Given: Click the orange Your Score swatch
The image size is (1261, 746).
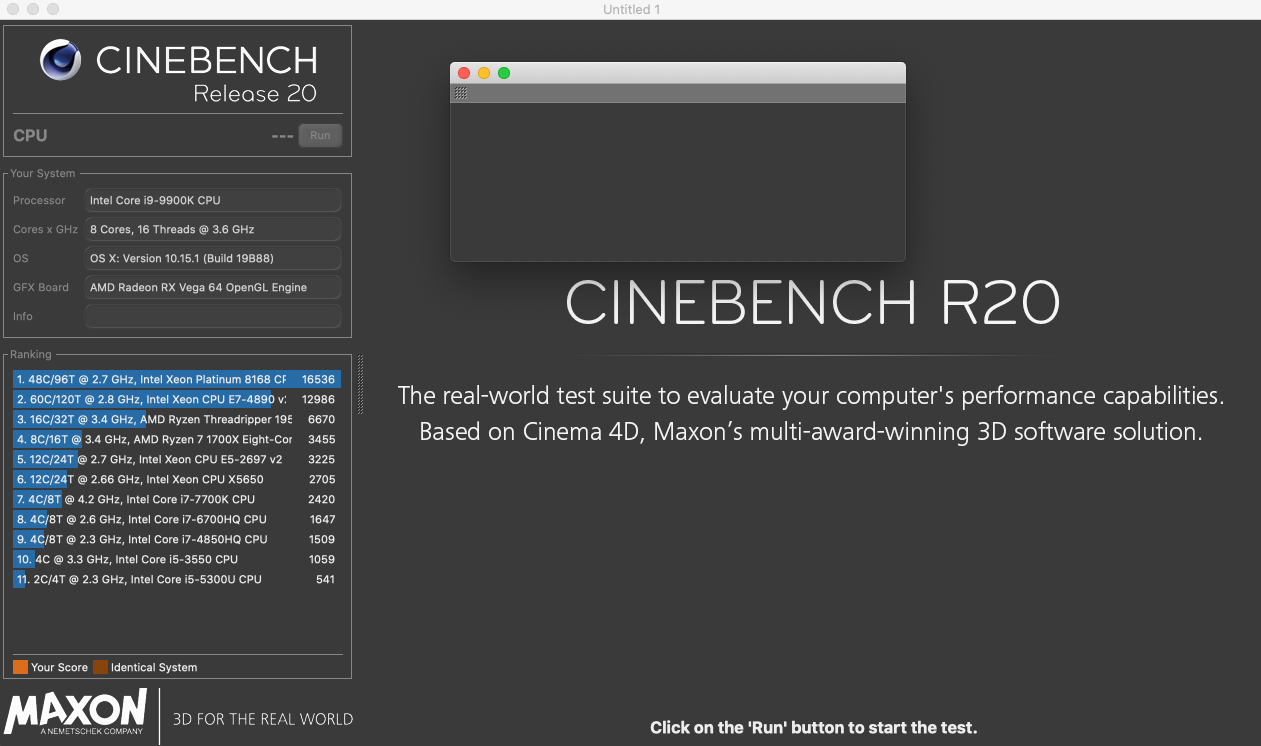Looking at the screenshot, I should [20, 667].
